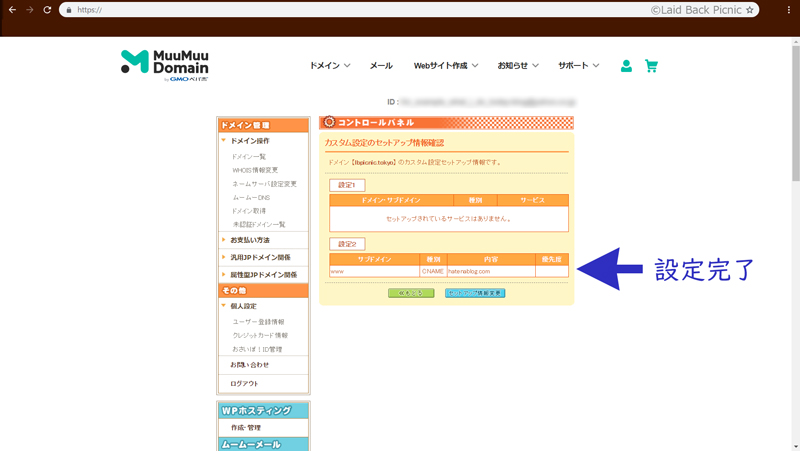
Task: Open ネームサーバ設定変更 link
Action: tap(264, 184)
